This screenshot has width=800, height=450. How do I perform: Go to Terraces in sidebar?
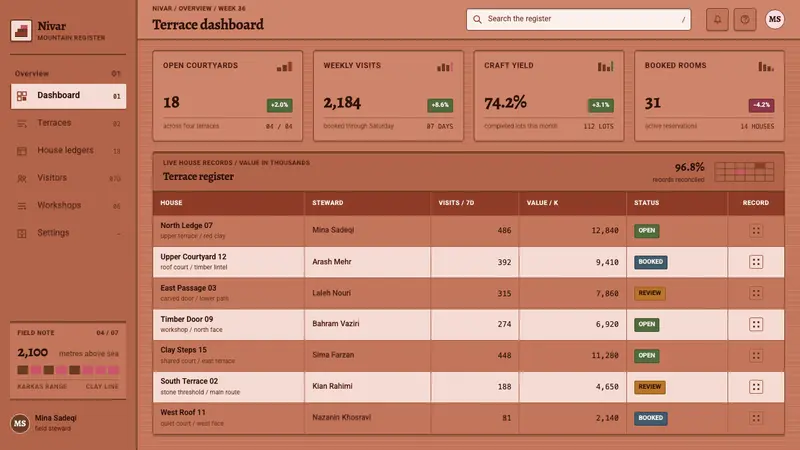(68, 123)
